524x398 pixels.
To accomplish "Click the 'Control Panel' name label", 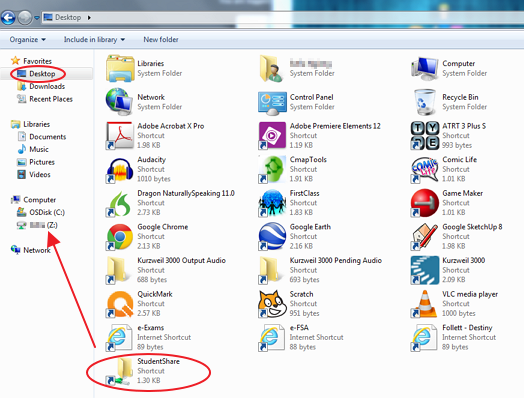I will [x=311, y=97].
